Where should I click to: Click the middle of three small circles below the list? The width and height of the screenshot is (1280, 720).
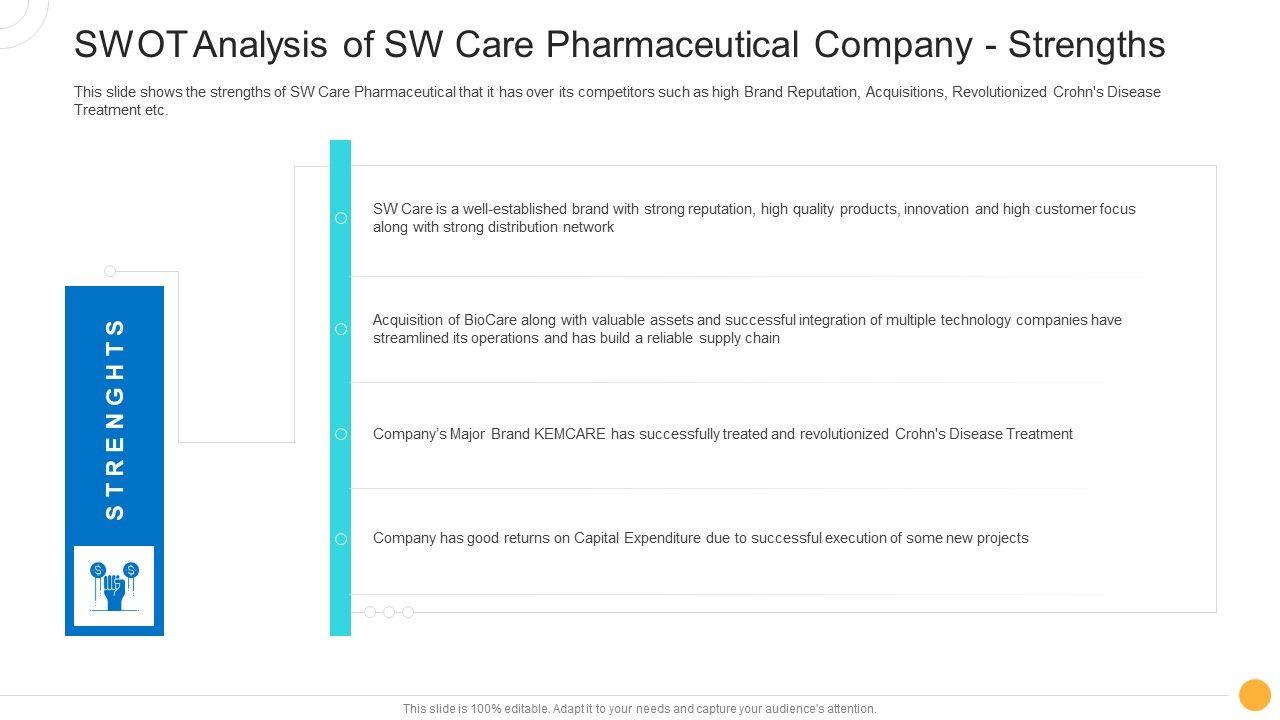389,612
